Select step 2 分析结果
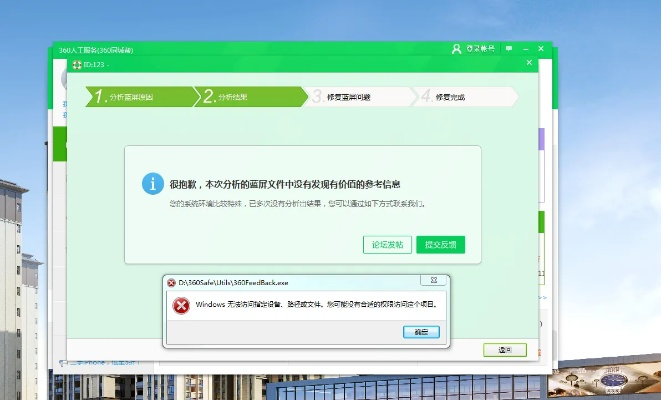Viewport: 661px width, 400px height. pos(249,97)
